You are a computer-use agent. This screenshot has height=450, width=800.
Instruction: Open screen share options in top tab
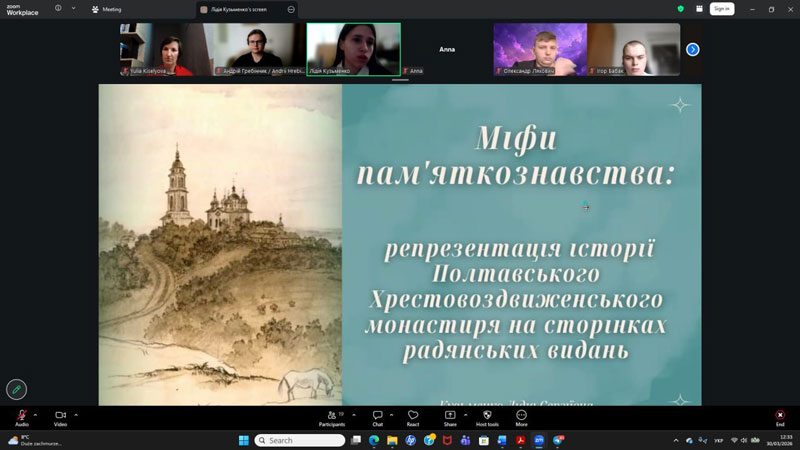[291, 9]
